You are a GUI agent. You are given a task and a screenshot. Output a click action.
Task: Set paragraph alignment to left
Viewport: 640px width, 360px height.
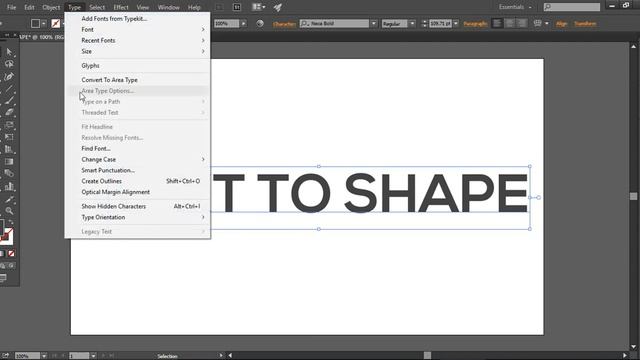497,24
